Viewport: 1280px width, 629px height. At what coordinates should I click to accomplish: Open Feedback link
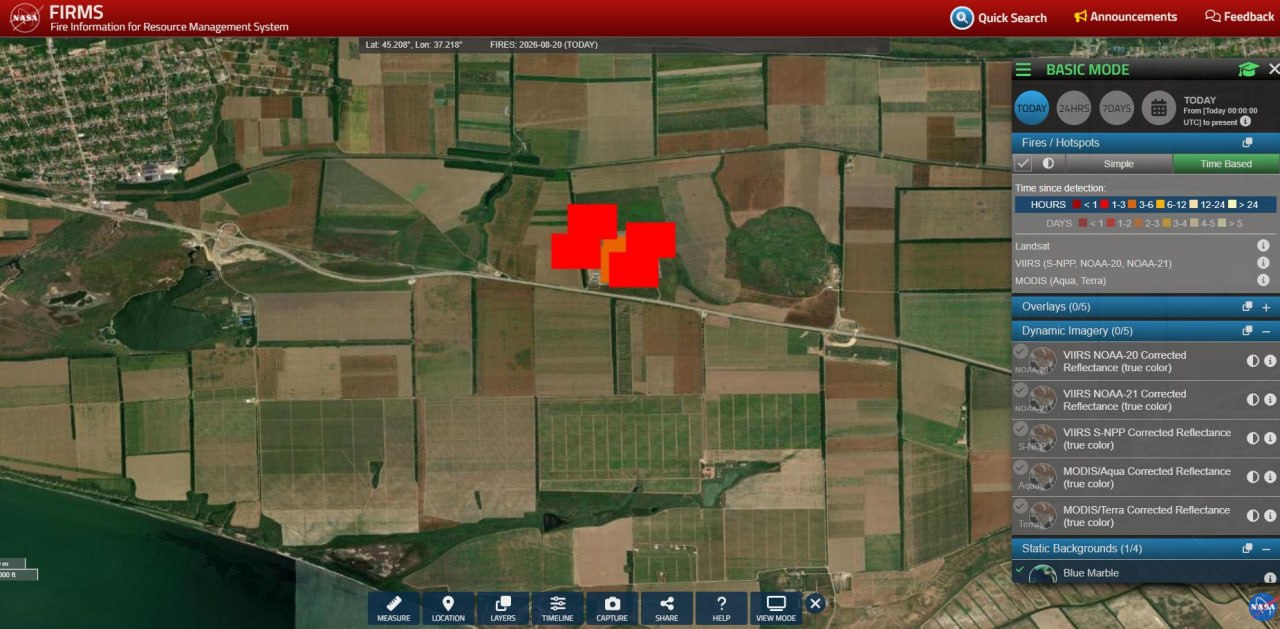[x=1240, y=17]
